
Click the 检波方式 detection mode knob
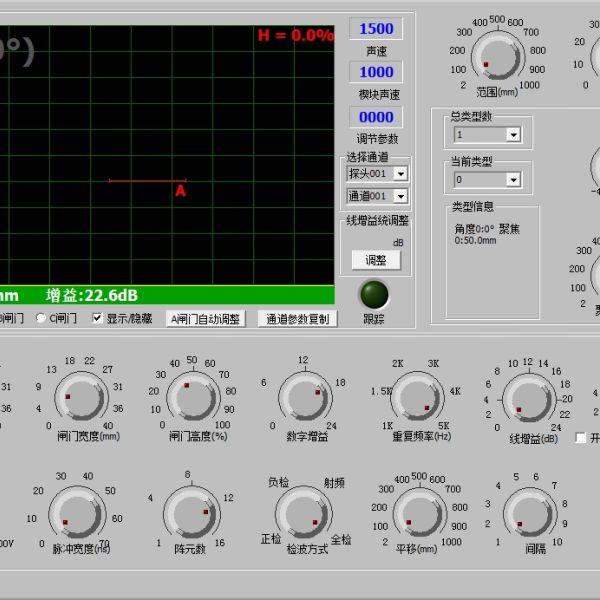click(x=304, y=512)
